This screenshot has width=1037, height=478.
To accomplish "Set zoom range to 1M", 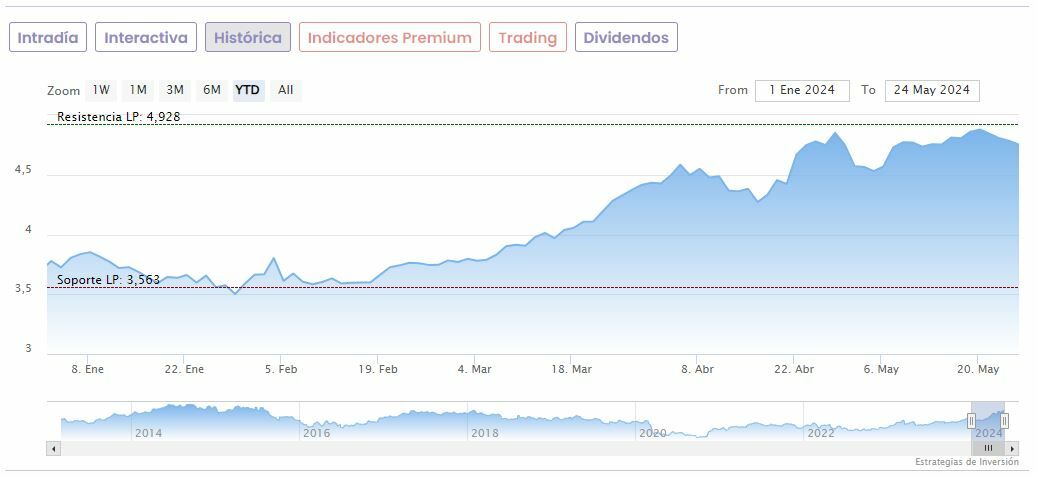I will click(x=138, y=90).
